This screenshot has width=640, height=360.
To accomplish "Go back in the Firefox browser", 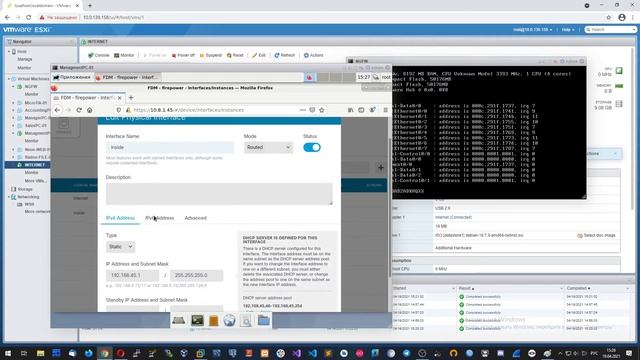I will [58, 110].
